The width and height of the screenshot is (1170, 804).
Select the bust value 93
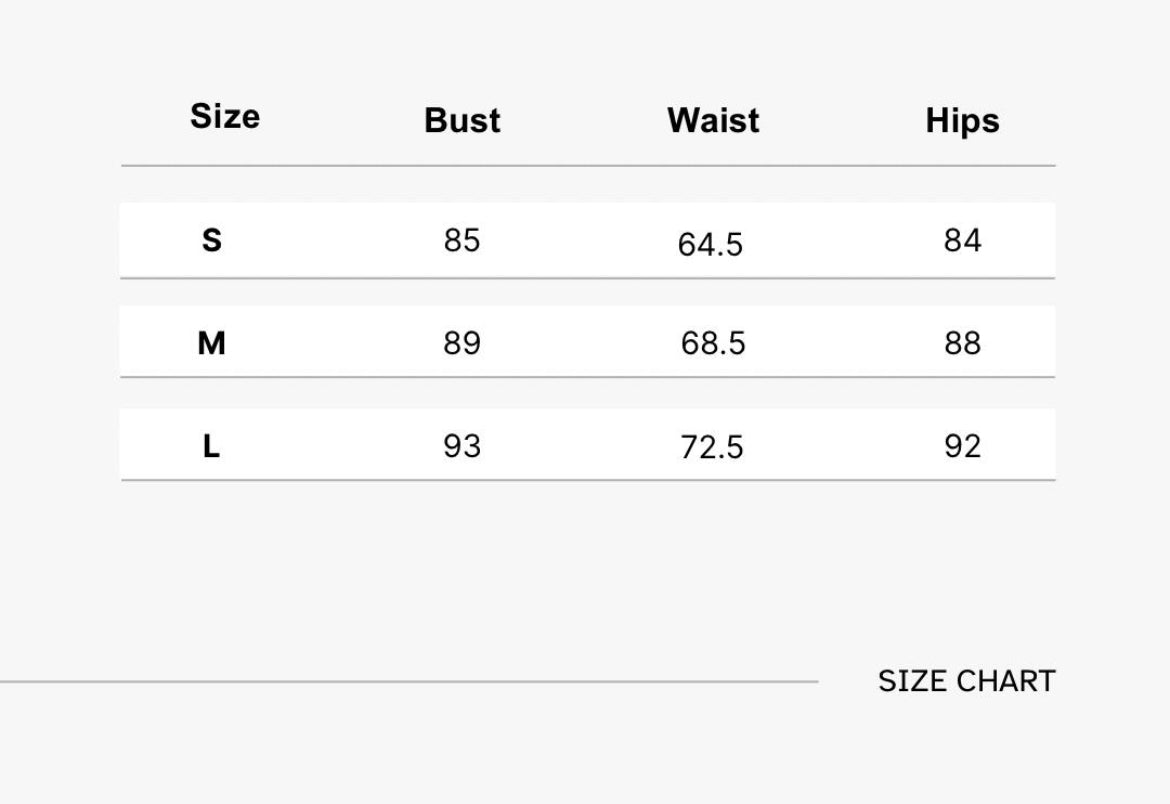[462, 446]
